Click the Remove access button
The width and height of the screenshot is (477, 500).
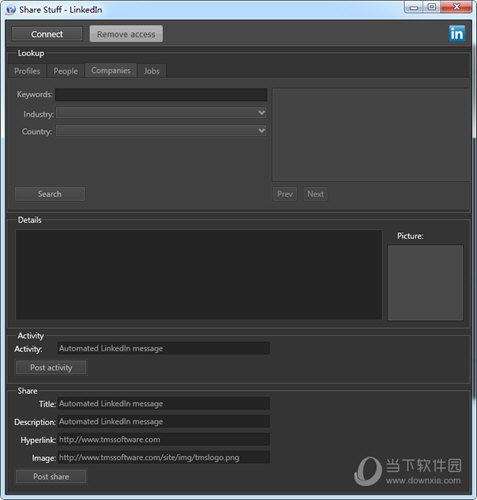(126, 34)
